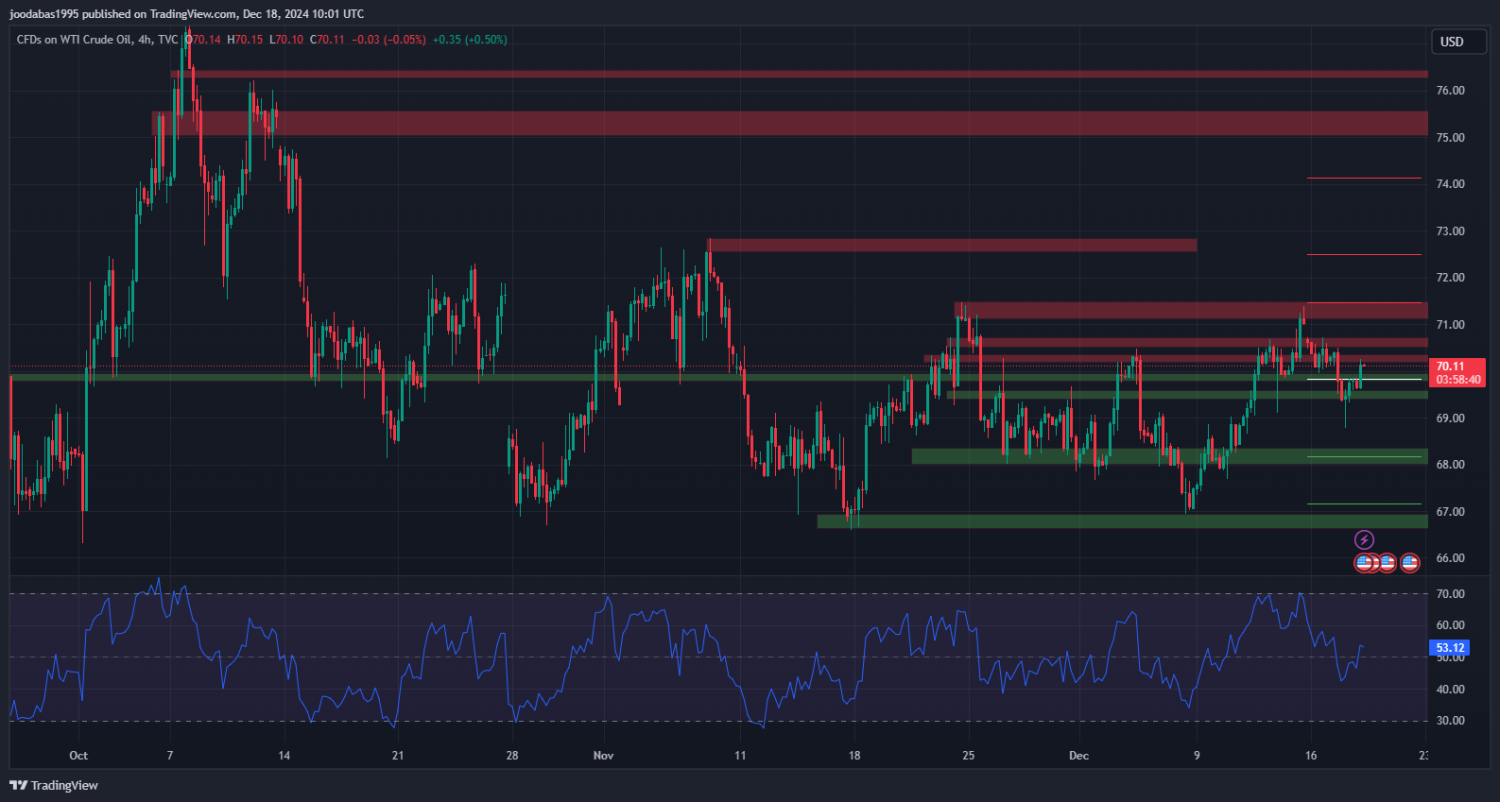Image resolution: width=1500 pixels, height=802 pixels.
Task: Click the '25' date label on the time axis
Action: point(968,755)
